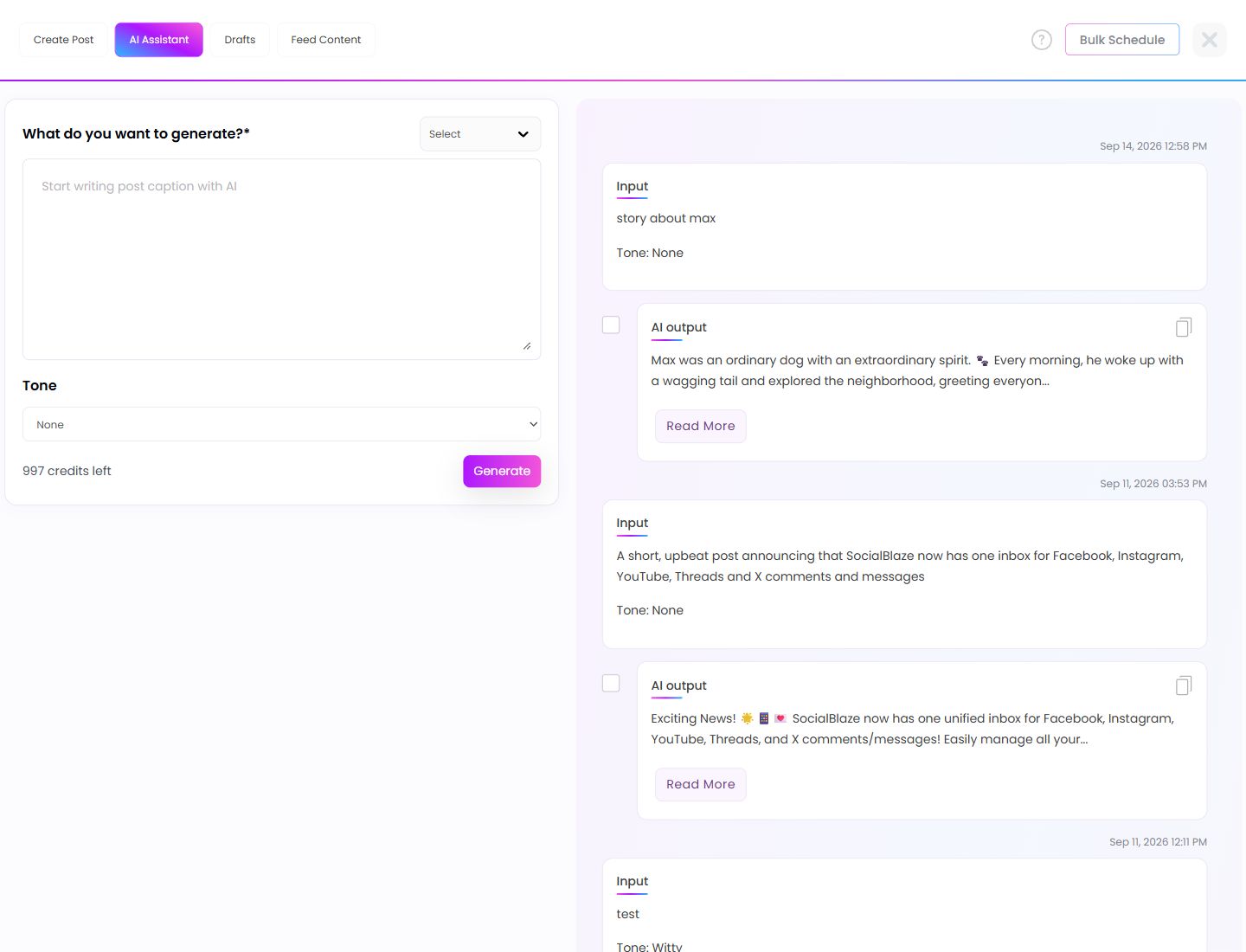Click the 997 credits left text

(67, 471)
